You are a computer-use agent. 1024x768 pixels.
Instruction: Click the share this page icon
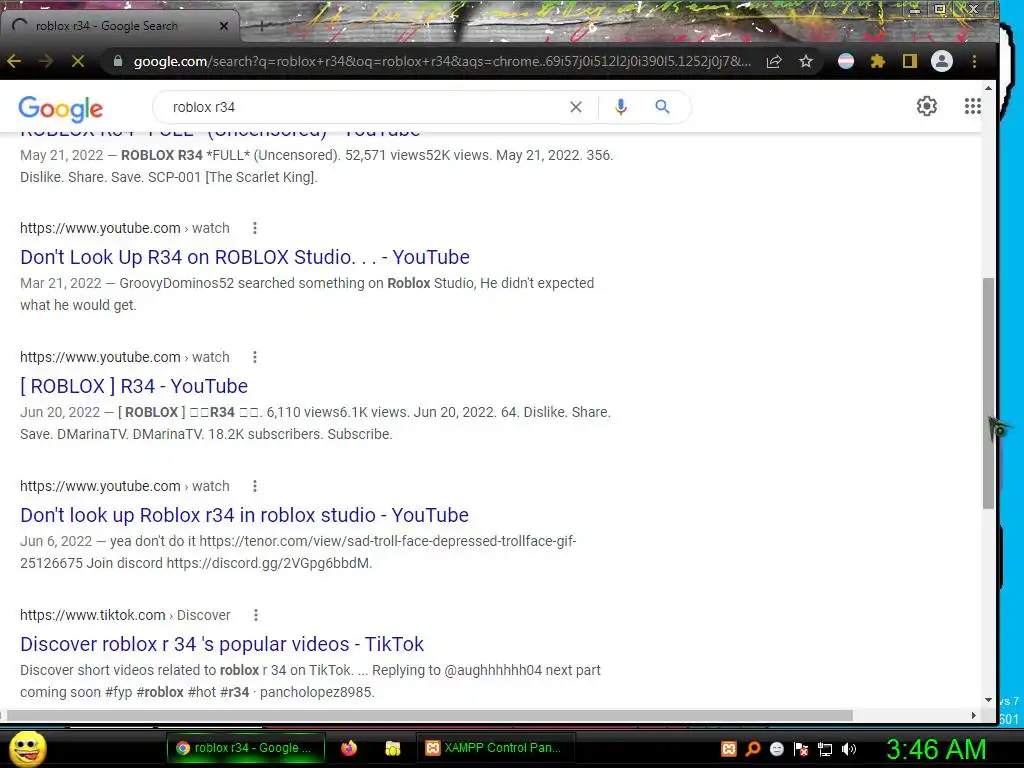[774, 61]
